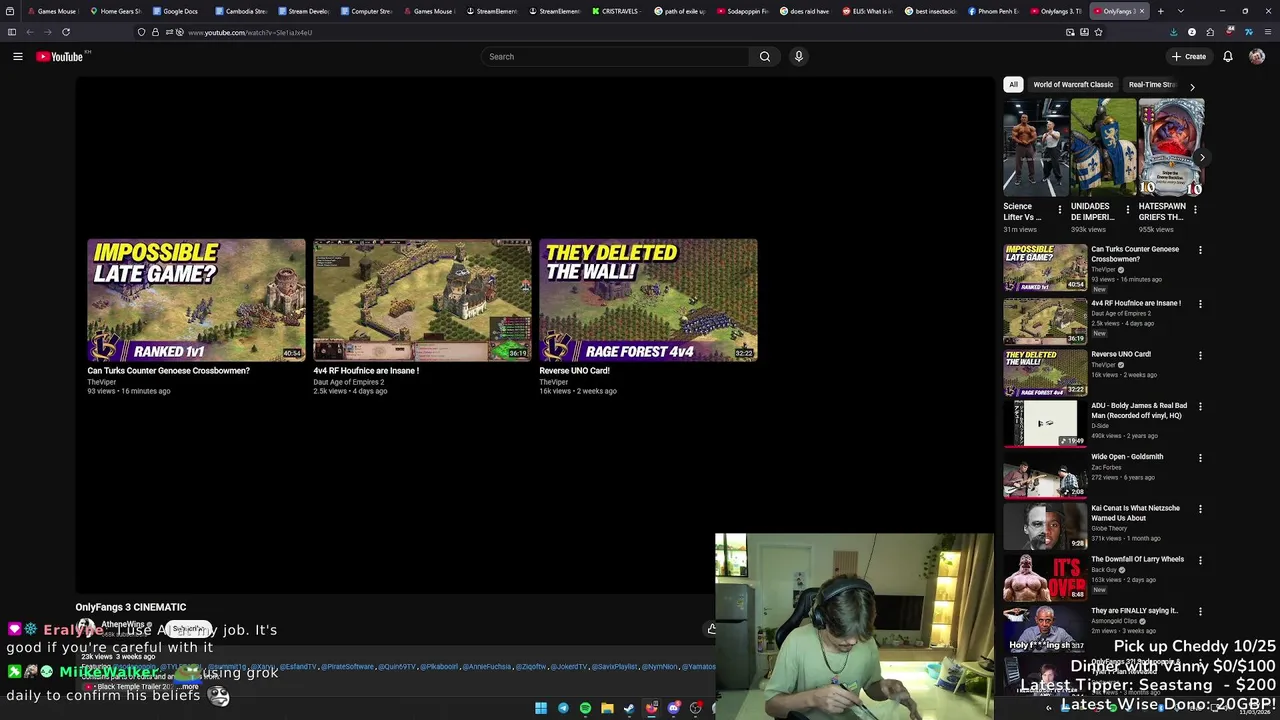Start voice search with microphone icon

tap(798, 57)
